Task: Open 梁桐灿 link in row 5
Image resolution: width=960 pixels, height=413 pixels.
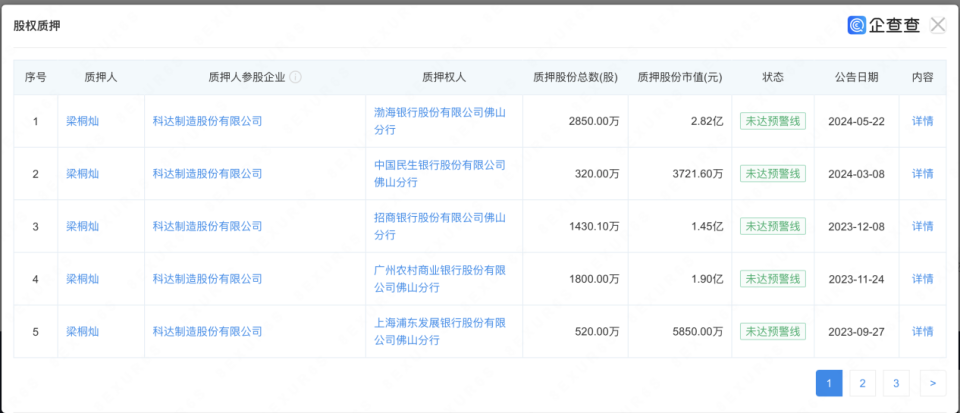Action: click(x=83, y=332)
